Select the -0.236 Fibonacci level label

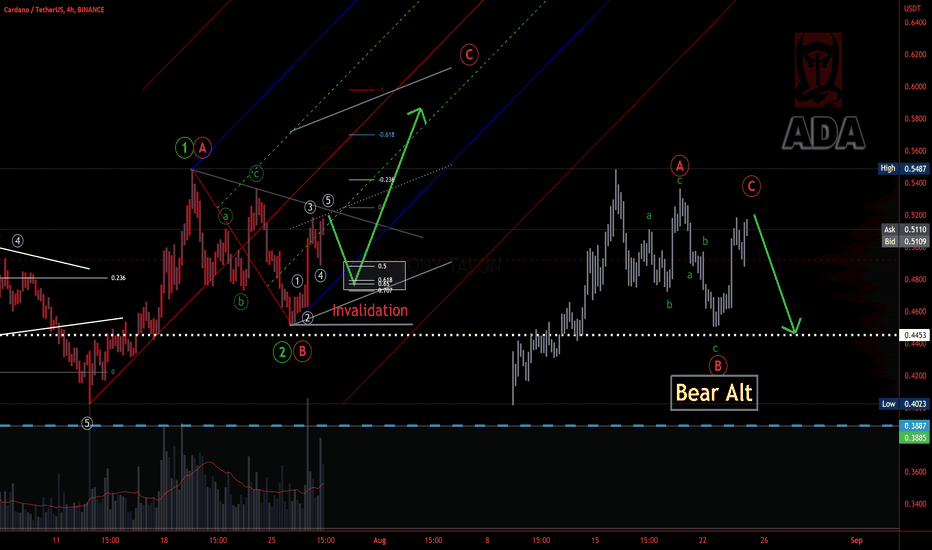[386, 180]
